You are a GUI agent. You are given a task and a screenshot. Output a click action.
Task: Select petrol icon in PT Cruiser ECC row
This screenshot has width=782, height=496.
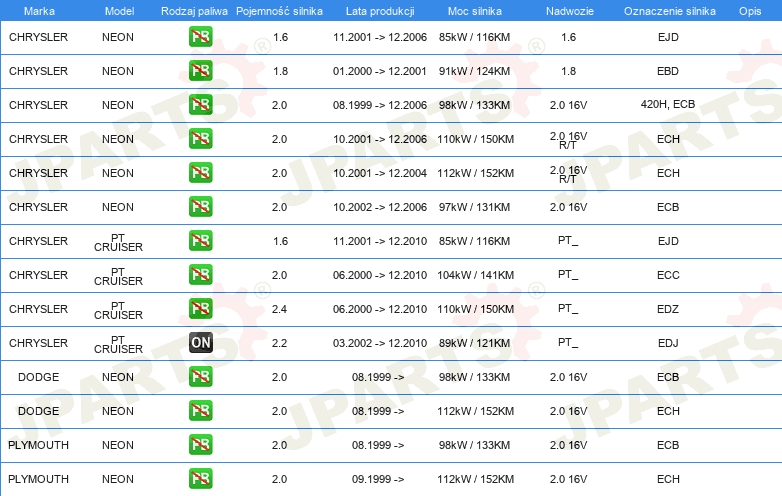coord(200,275)
